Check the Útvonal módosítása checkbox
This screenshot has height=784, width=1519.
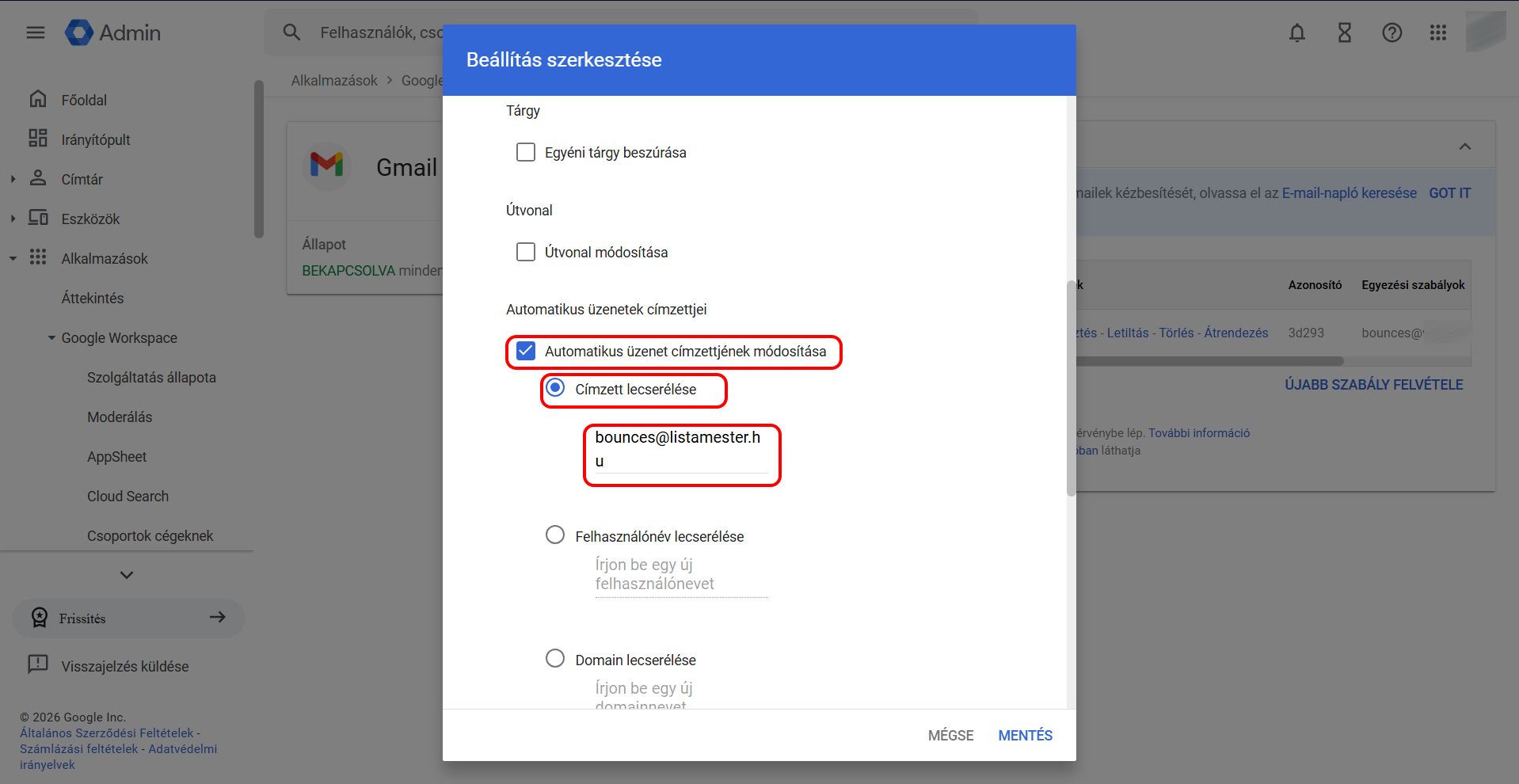526,252
